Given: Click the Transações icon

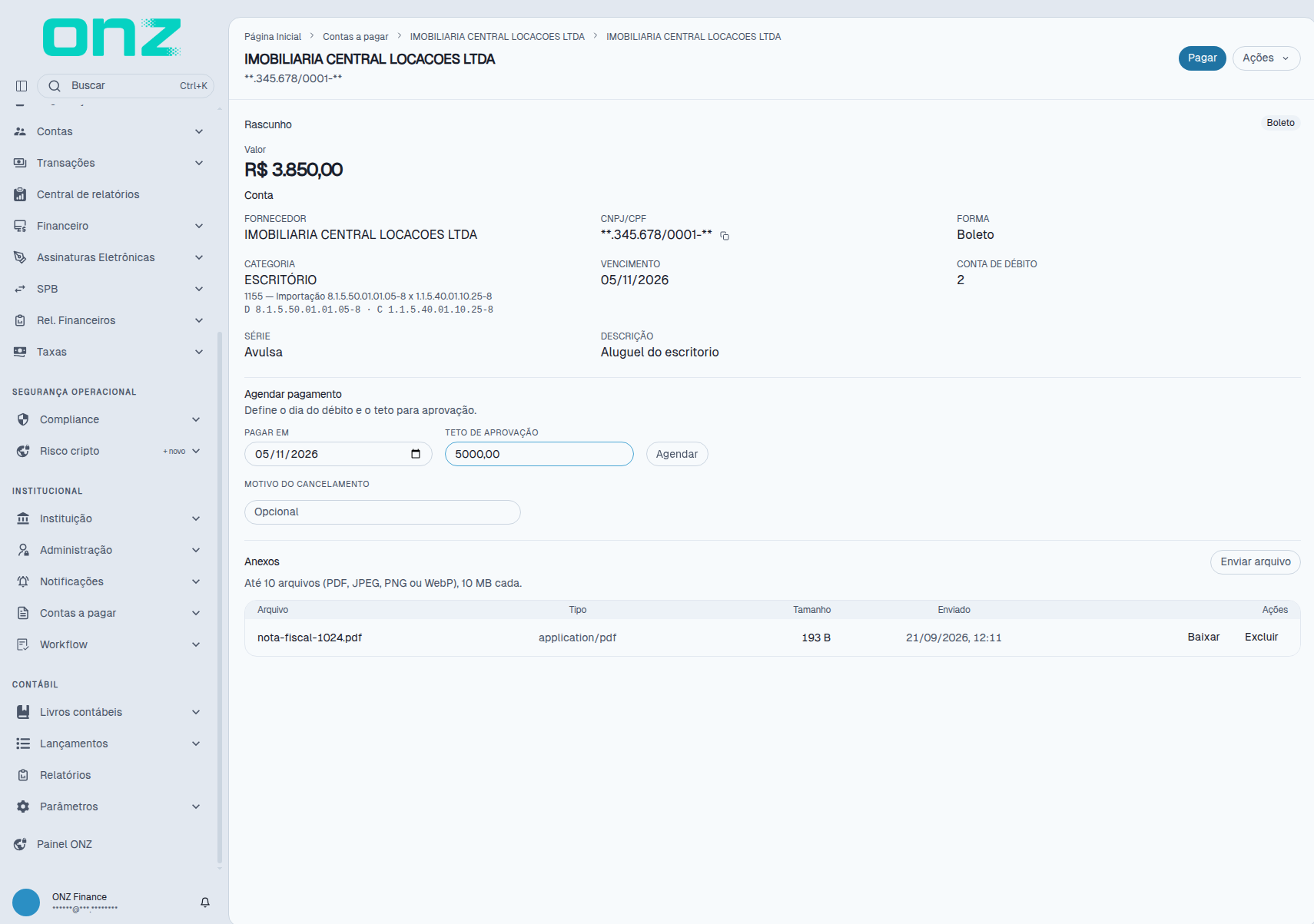Looking at the screenshot, I should [20, 163].
